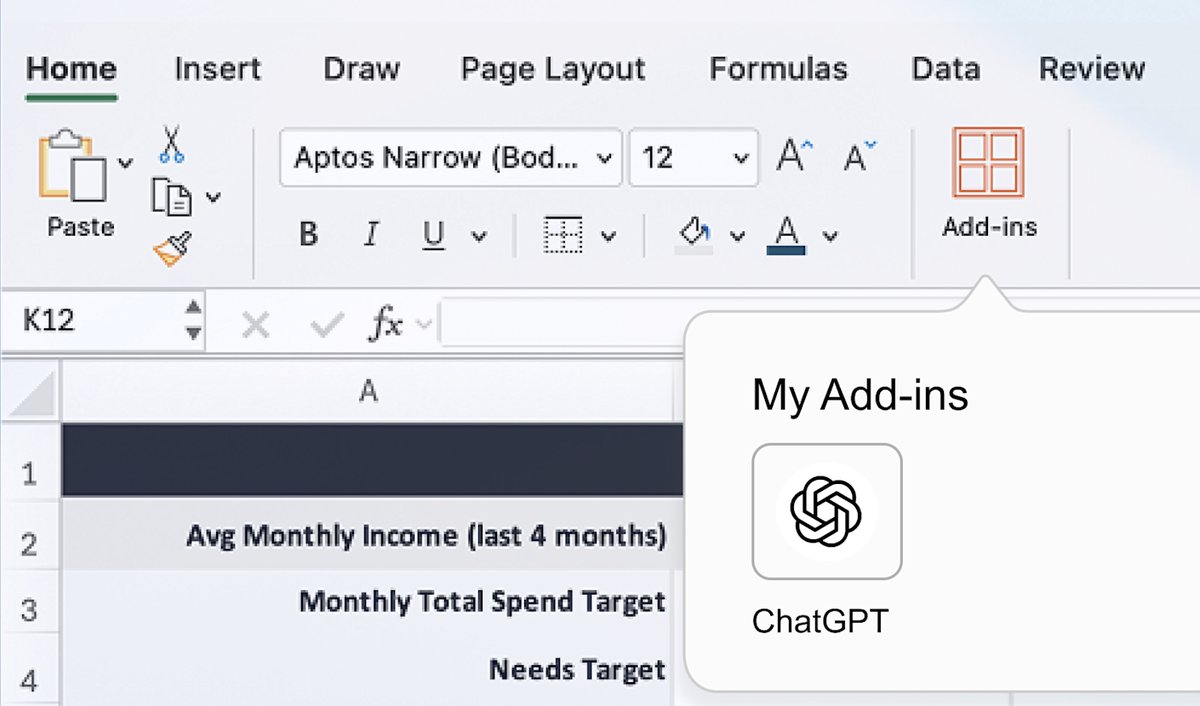Switch to the Home tab
Image resolution: width=1200 pixels, height=706 pixels.
coord(71,70)
